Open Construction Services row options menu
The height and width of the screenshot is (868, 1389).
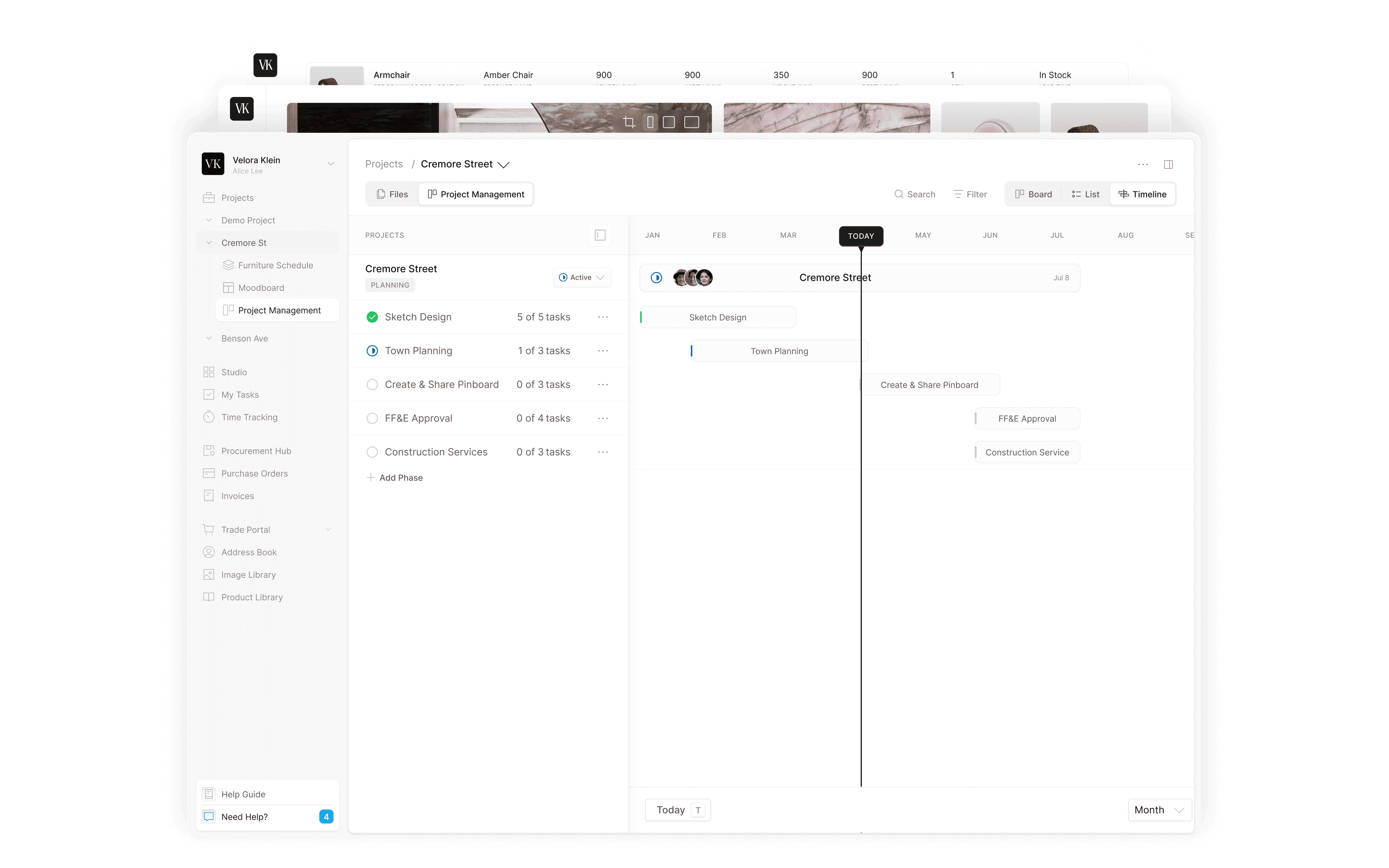[x=603, y=452]
